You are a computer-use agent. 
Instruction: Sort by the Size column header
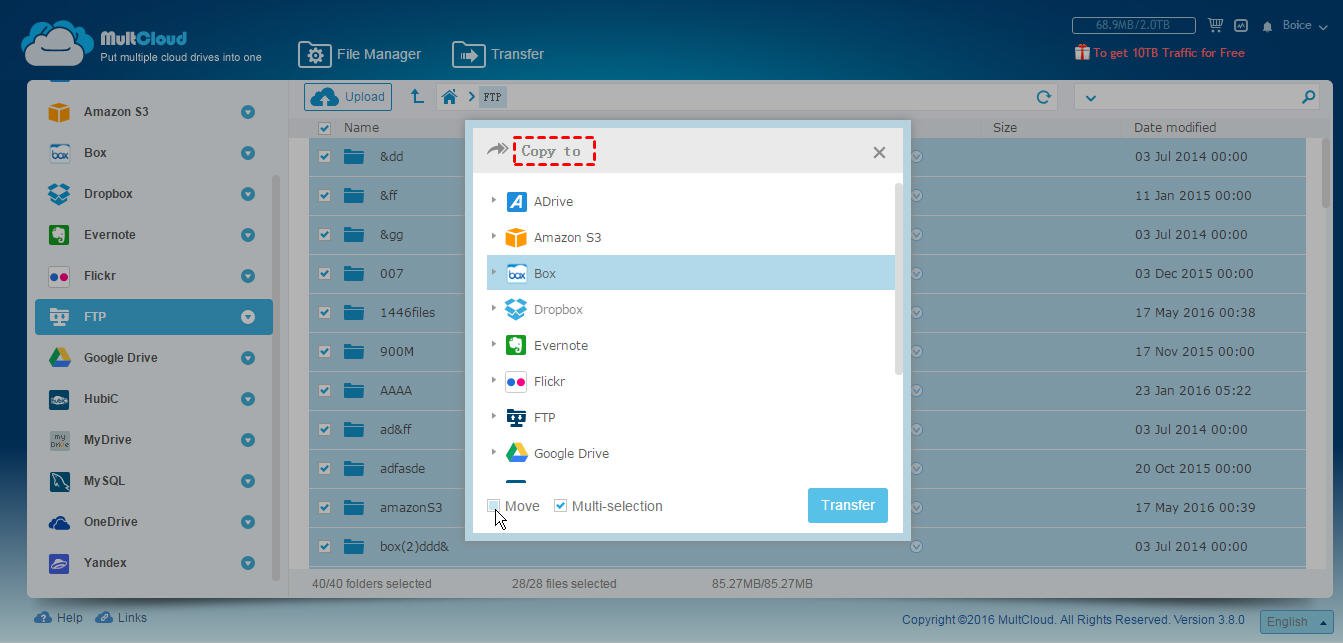coord(1005,128)
